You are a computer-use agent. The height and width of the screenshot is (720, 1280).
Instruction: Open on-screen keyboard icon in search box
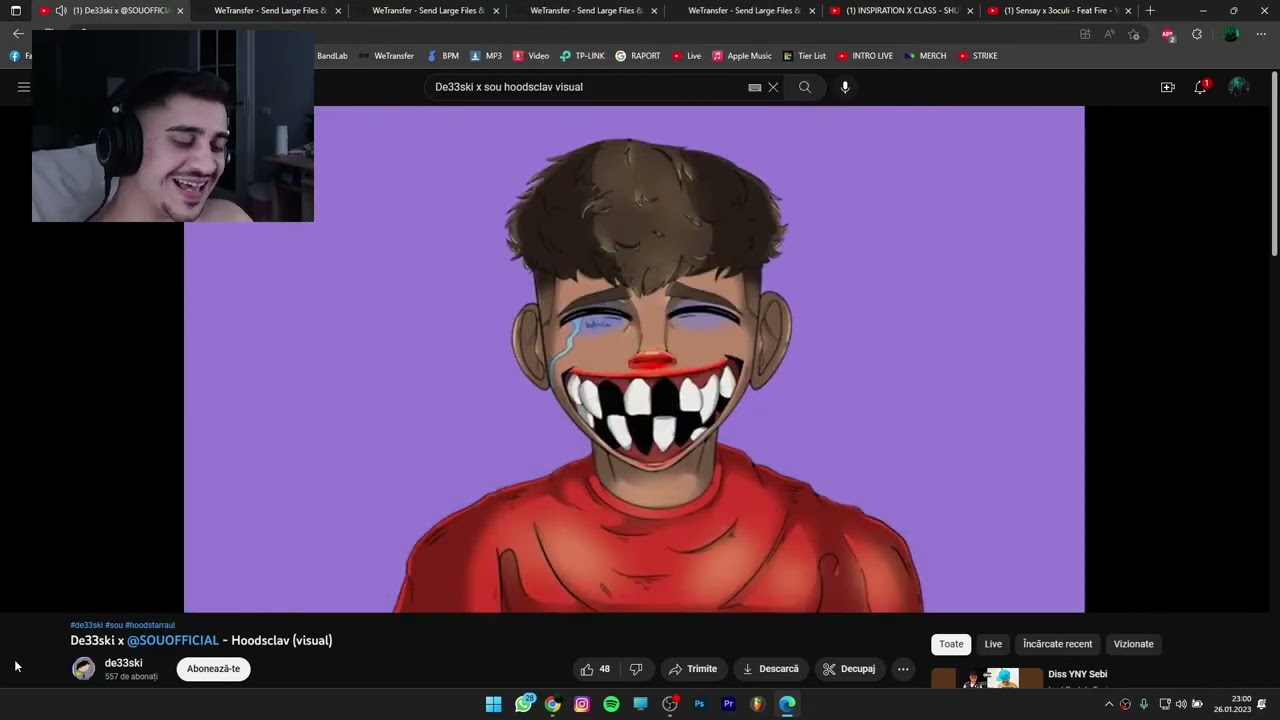(x=755, y=87)
